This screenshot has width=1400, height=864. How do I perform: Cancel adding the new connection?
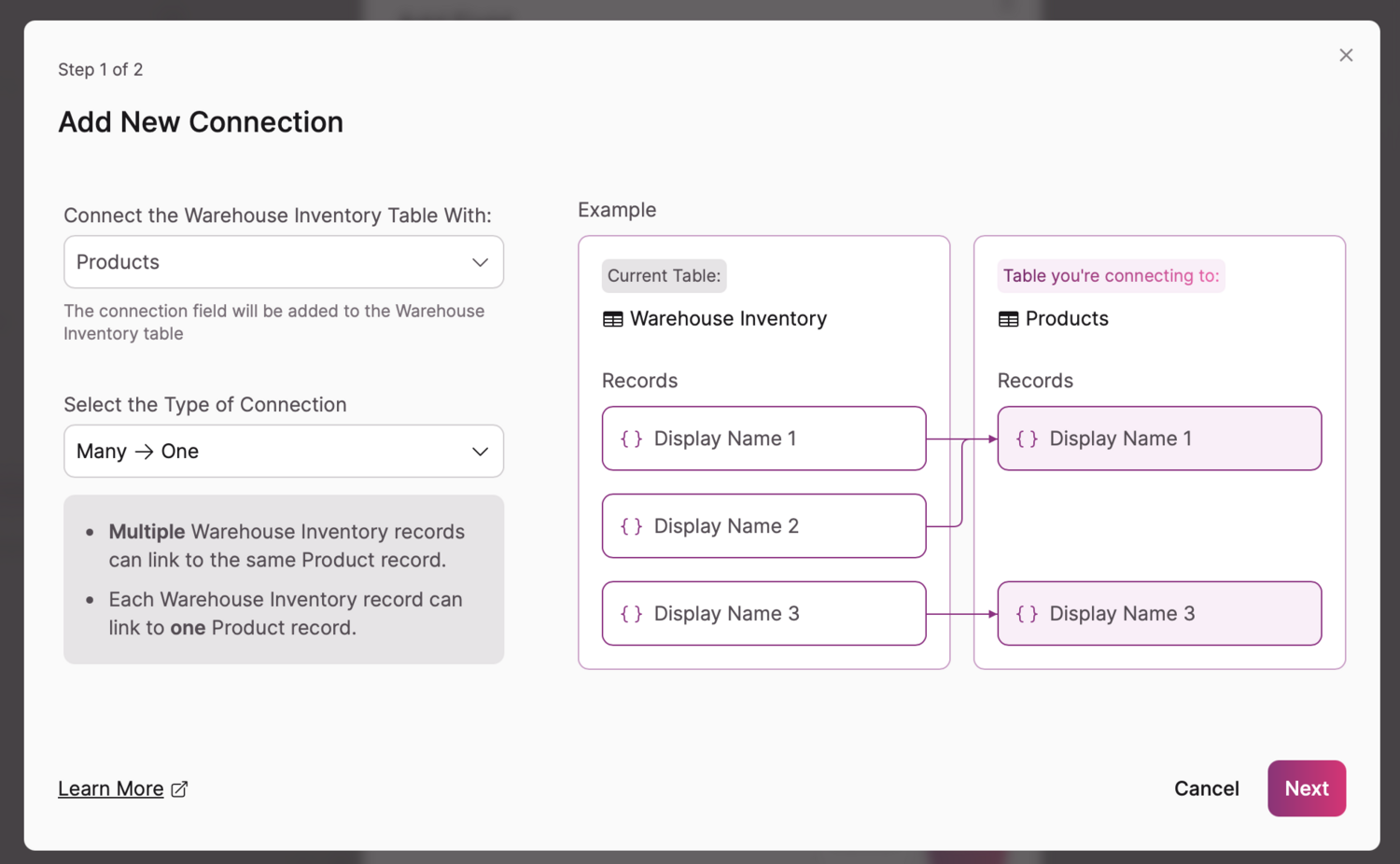pos(1206,788)
